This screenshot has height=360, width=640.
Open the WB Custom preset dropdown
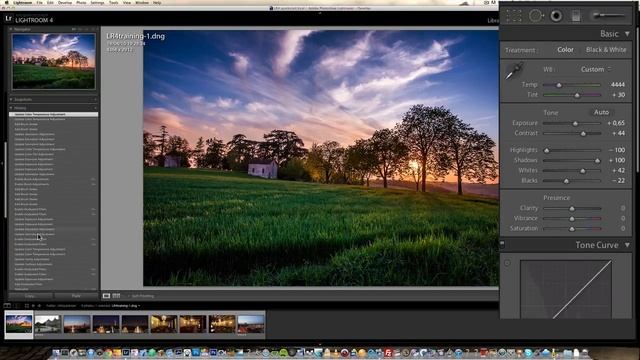pos(596,69)
